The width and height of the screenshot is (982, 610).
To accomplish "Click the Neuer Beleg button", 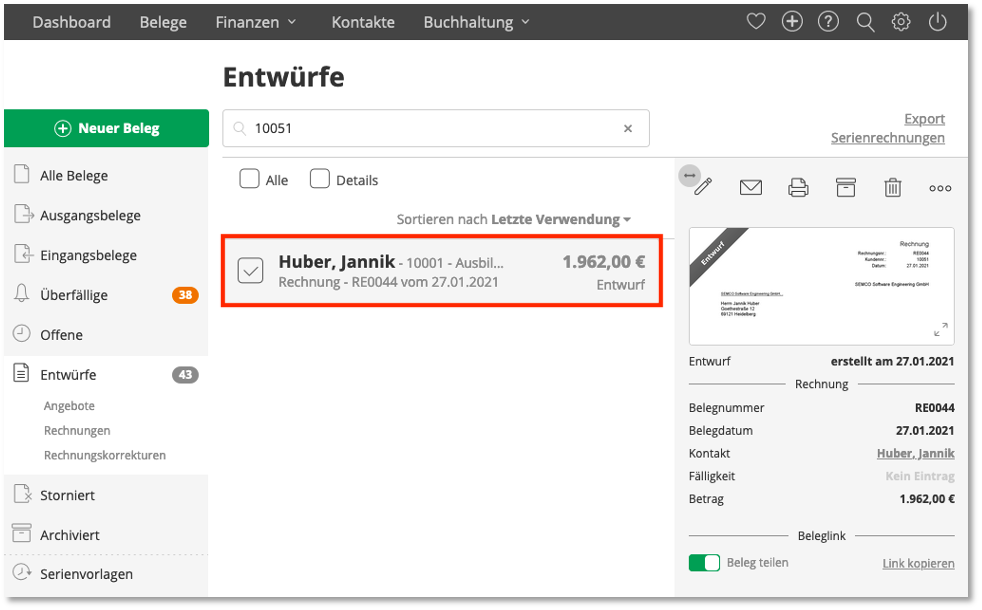I will tap(106, 128).
